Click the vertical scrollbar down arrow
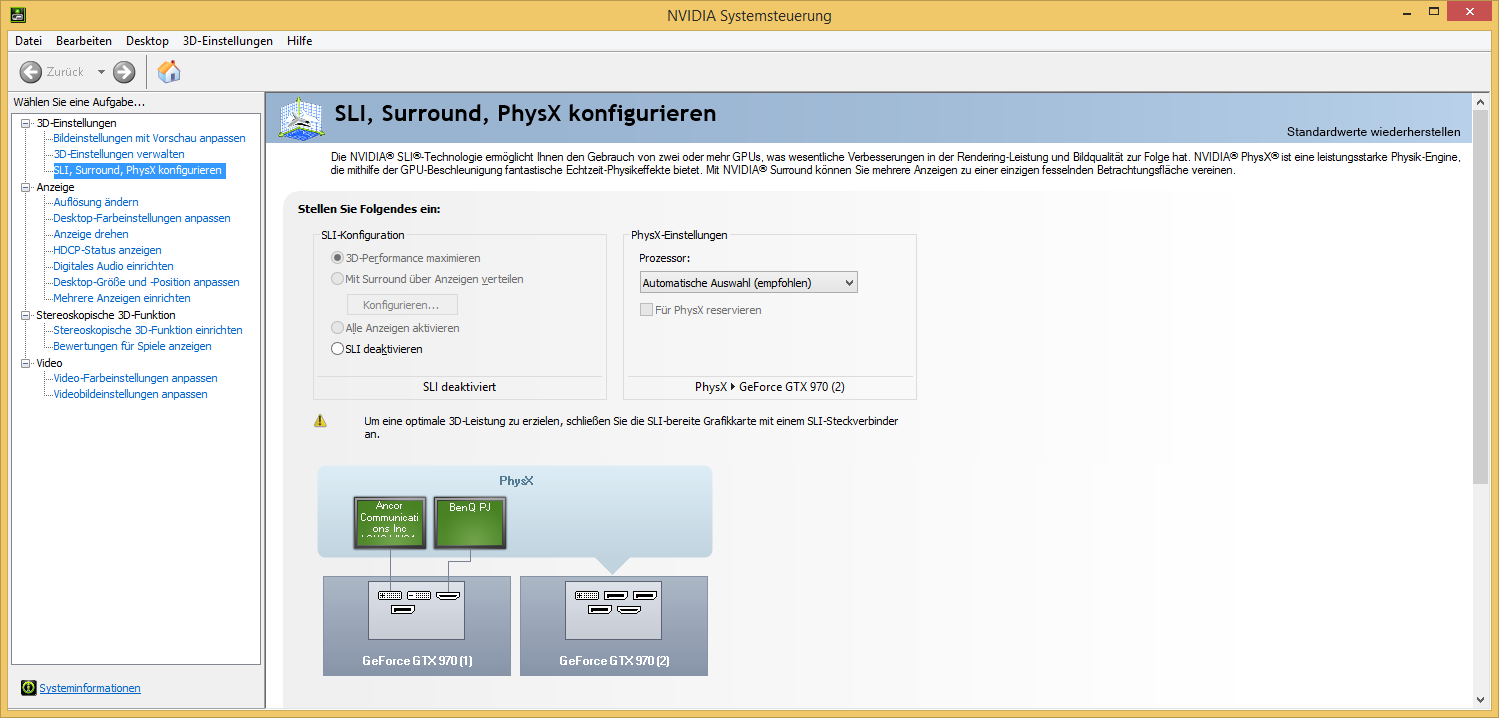 point(1481,699)
